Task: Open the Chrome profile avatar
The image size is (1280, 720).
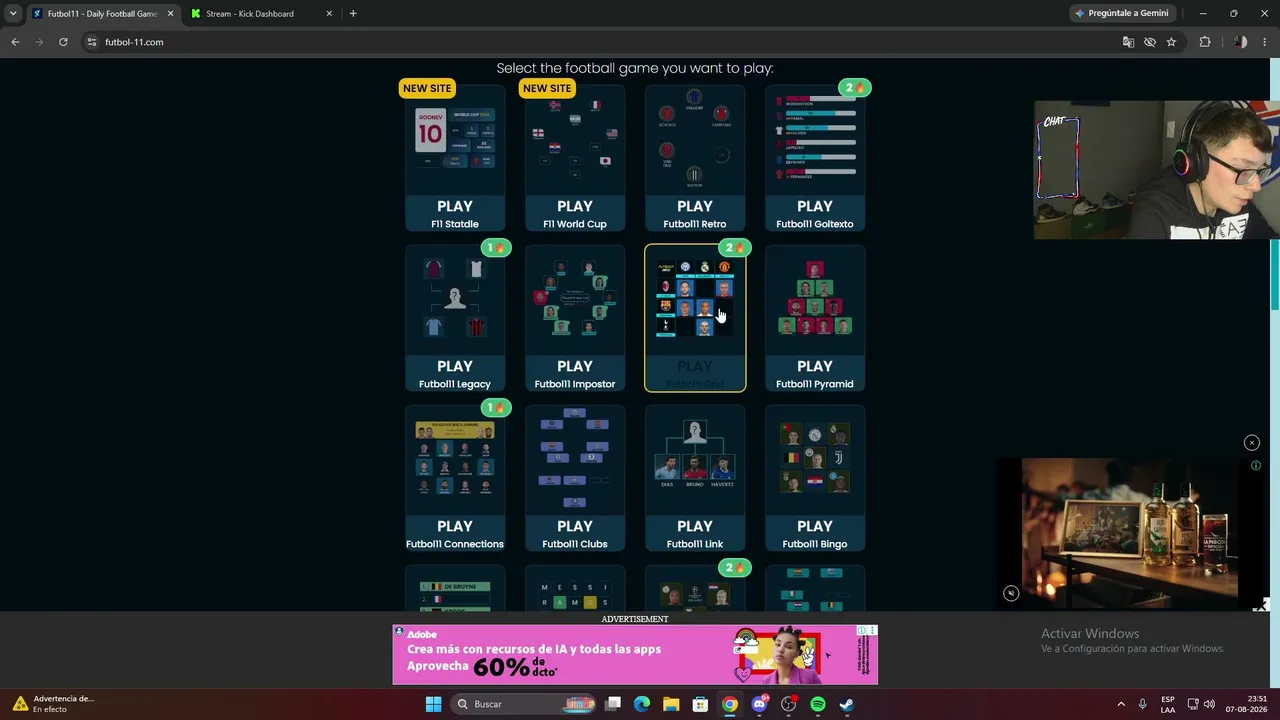Action: tap(1240, 42)
